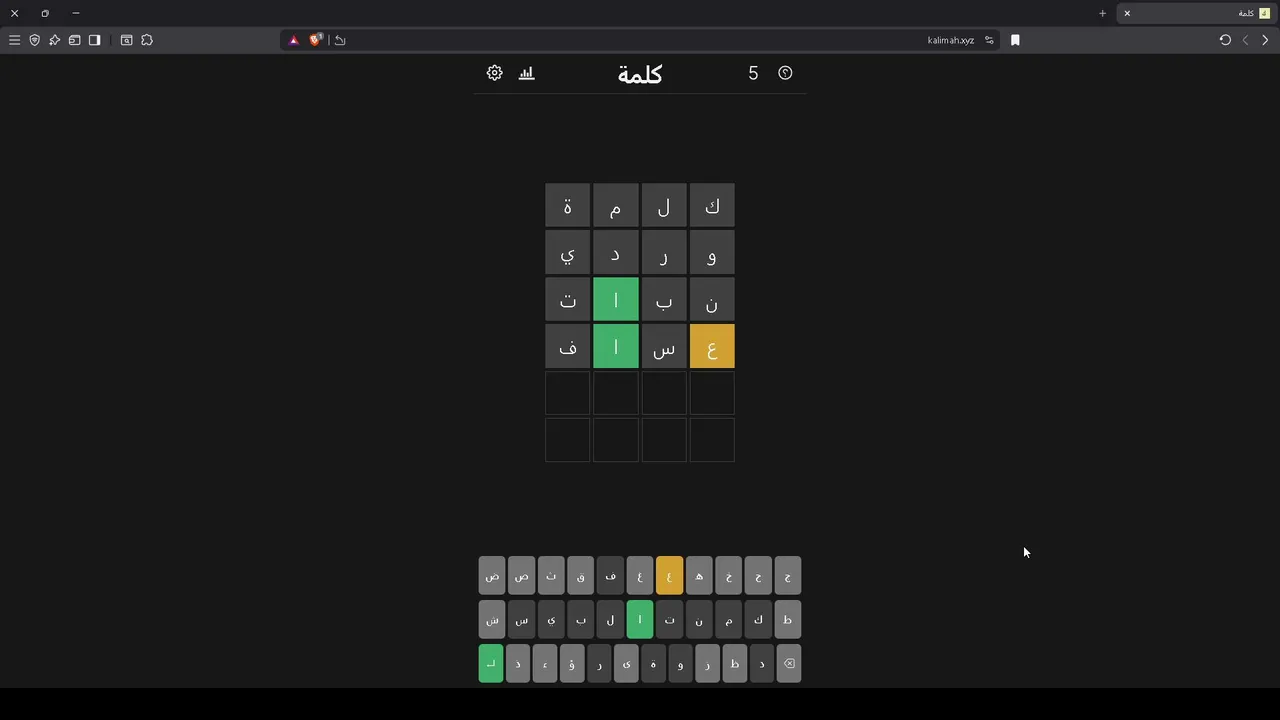Screen dimensions: 1280x720
Task: Bookmark this page with the bookmark icon
Action: 1015,40
